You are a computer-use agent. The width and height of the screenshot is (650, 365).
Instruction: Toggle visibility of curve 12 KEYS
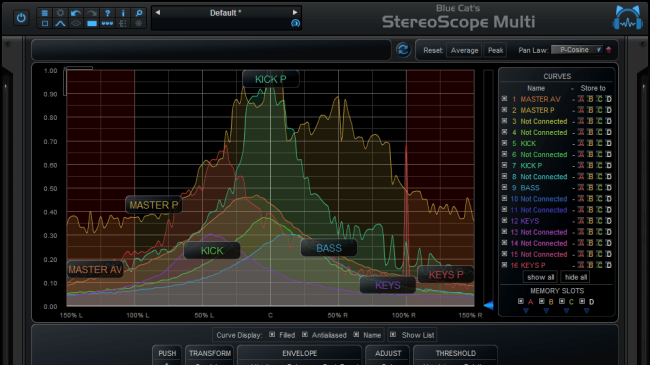tap(504, 221)
